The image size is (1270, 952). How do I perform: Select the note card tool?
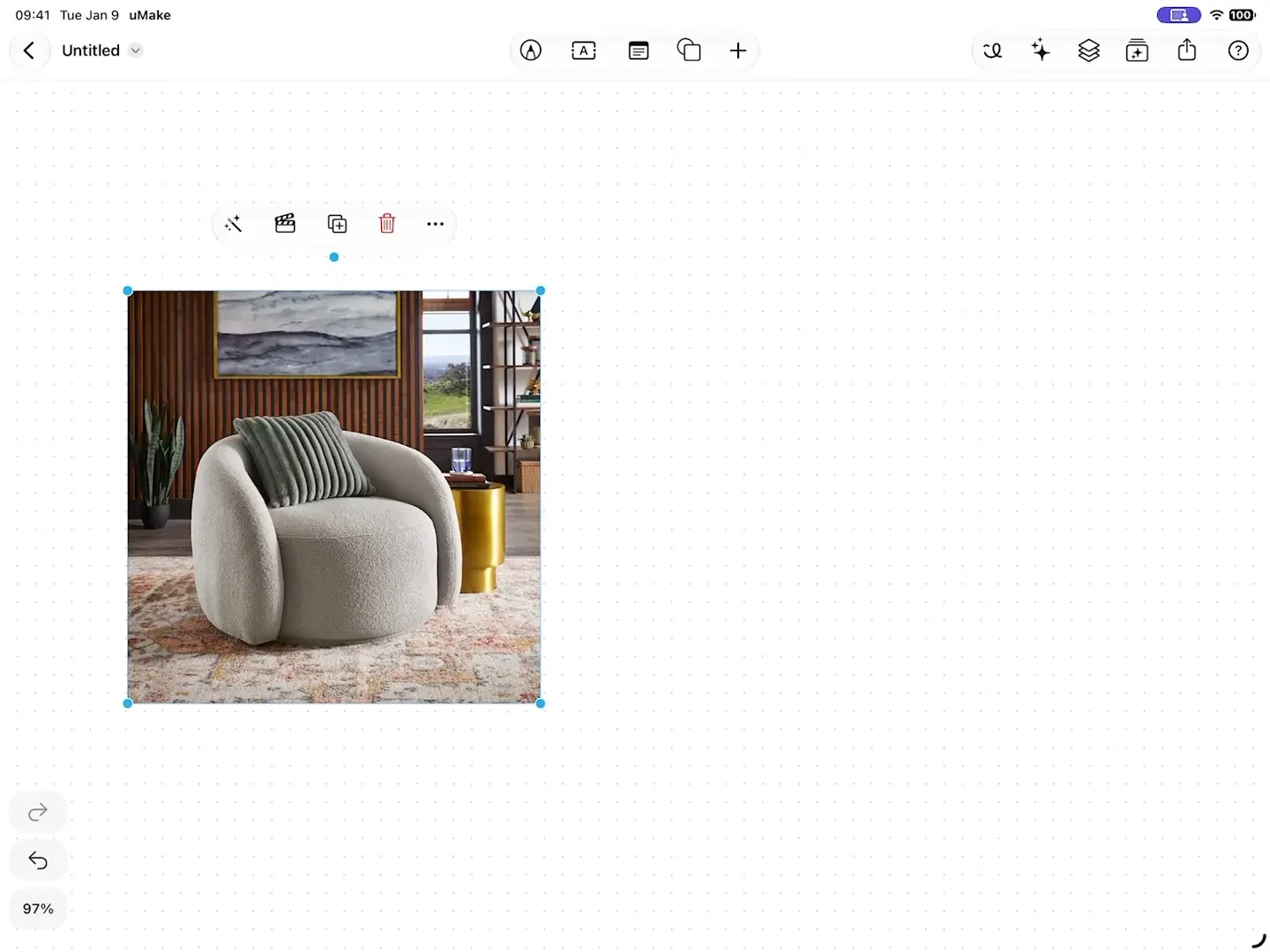click(639, 50)
